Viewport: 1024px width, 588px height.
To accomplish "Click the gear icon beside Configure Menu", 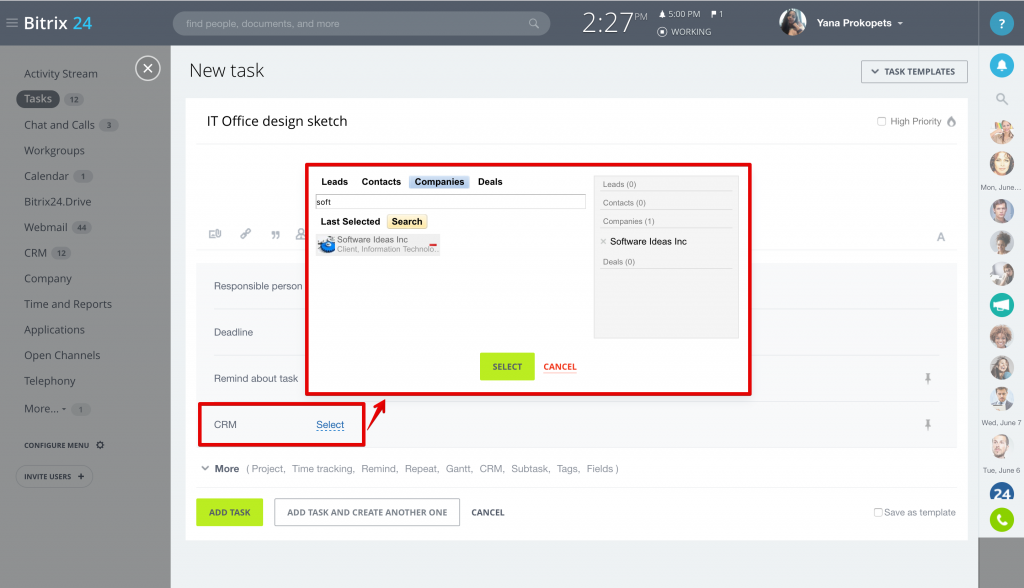I will tap(100, 445).
